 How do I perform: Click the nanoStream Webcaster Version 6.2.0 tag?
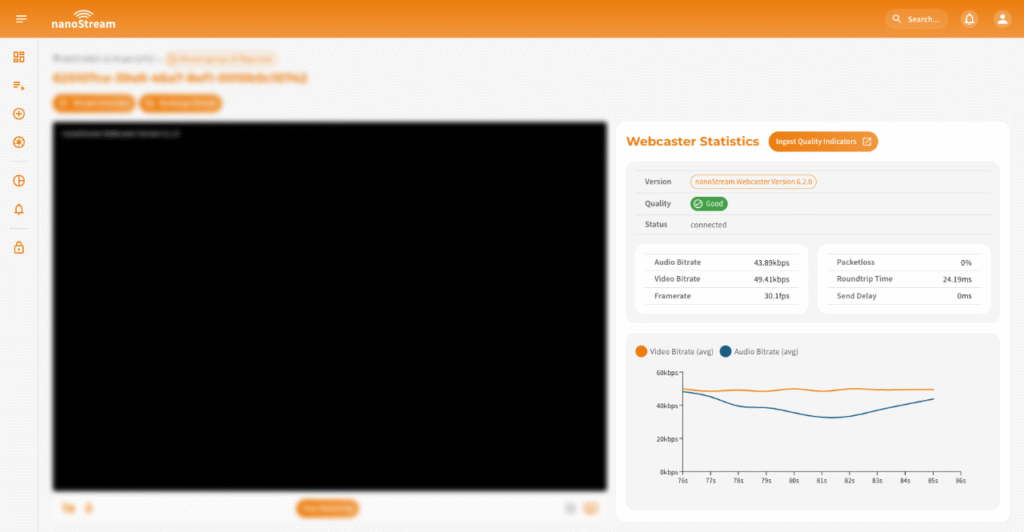pyautogui.click(x=753, y=182)
